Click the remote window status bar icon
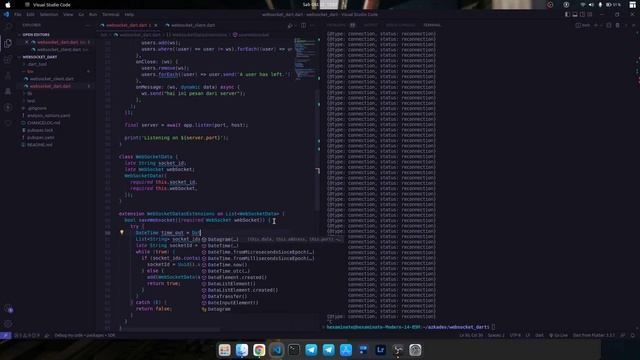640x360 pixels. click(x=5, y=336)
